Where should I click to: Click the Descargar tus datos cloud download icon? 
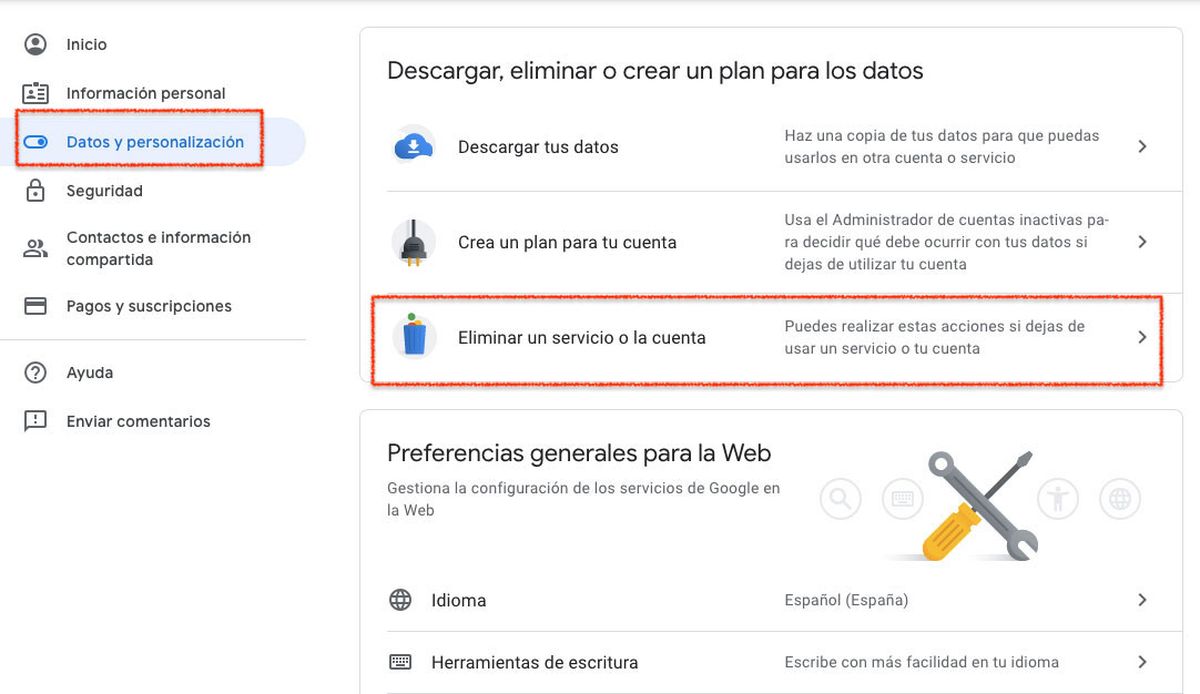click(414, 146)
